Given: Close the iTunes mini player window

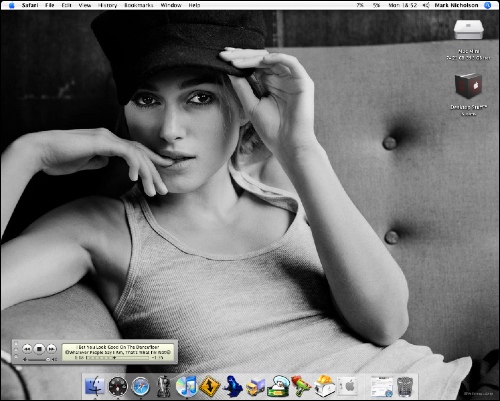Looking at the screenshot, I should pos(16,343).
